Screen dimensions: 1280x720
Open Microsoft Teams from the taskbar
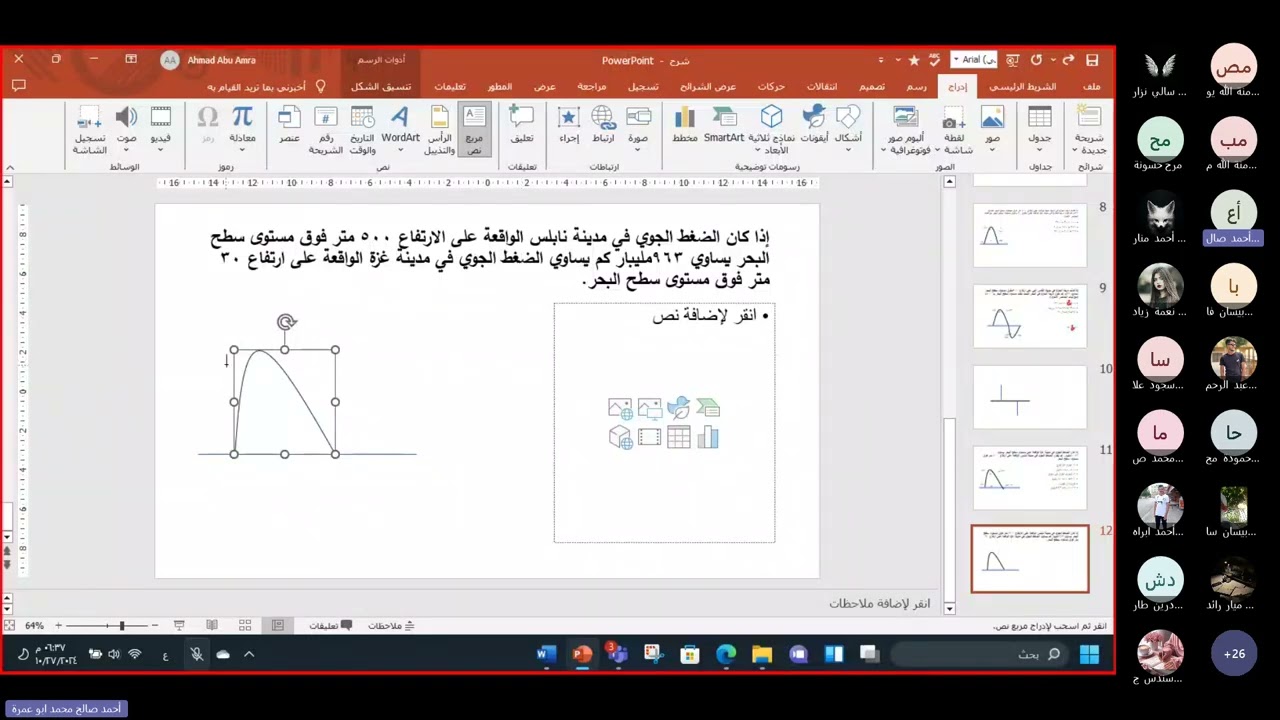point(617,655)
